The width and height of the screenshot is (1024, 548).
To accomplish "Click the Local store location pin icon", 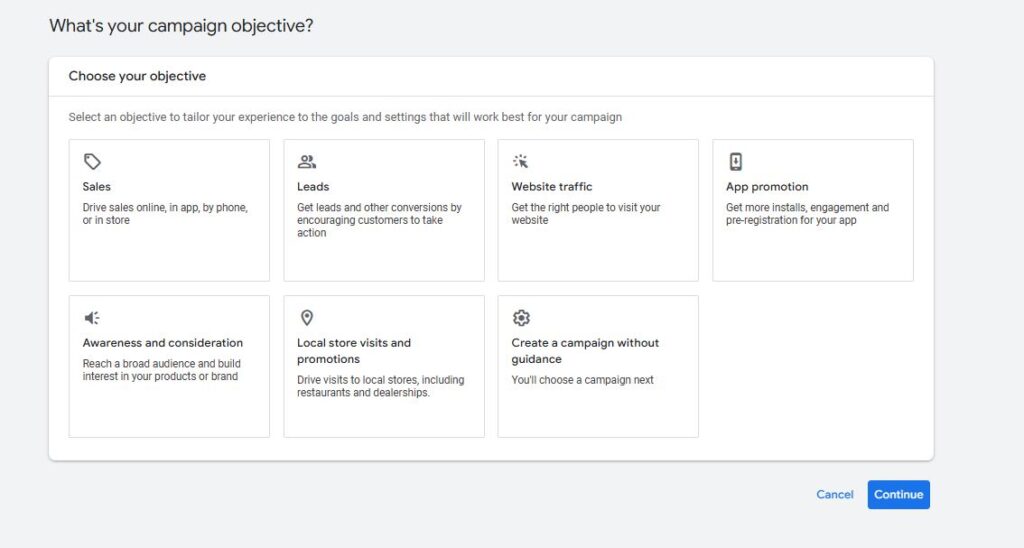I will 307,318.
